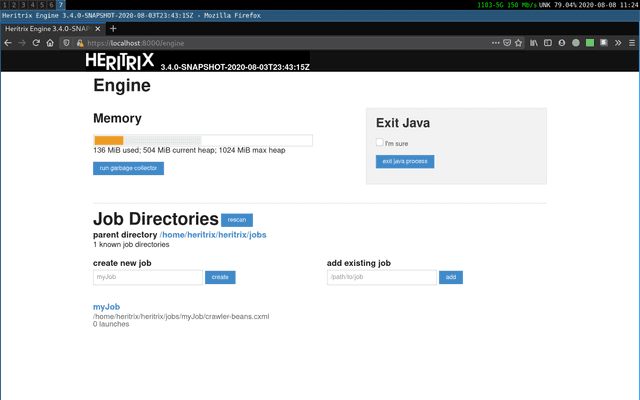This screenshot has width=640, height=400.
Task: Toggle the sidebar view icon
Action: click(x=548, y=42)
